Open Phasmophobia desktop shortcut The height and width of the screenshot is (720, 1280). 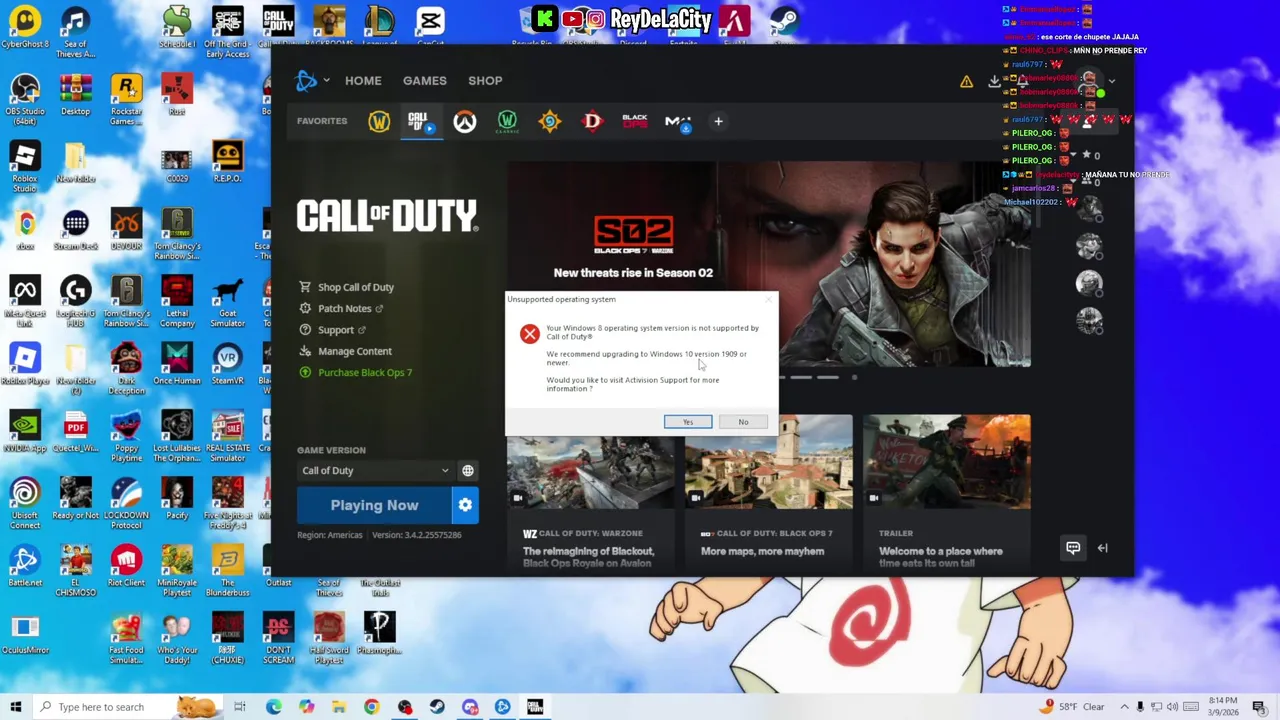(379, 633)
